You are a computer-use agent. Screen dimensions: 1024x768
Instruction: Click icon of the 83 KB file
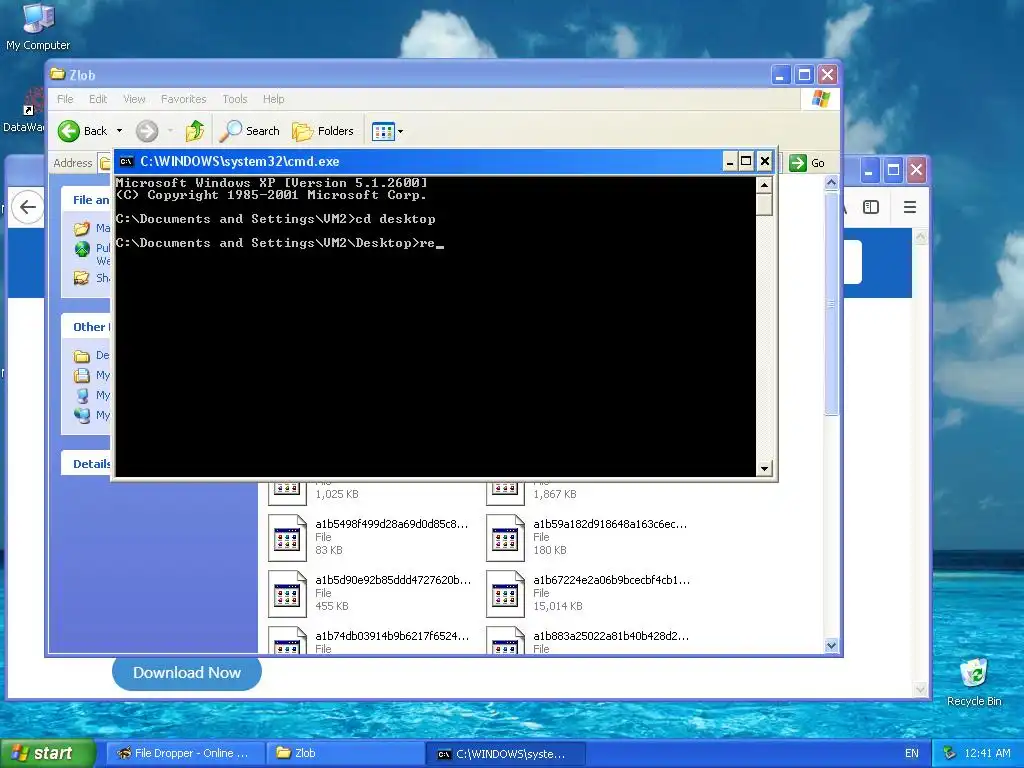(x=287, y=538)
